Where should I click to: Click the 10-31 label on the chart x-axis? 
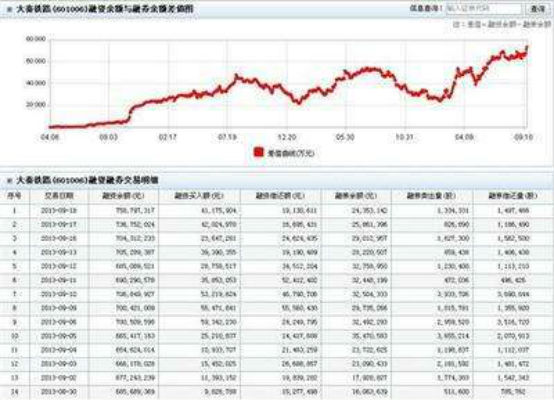click(405, 137)
